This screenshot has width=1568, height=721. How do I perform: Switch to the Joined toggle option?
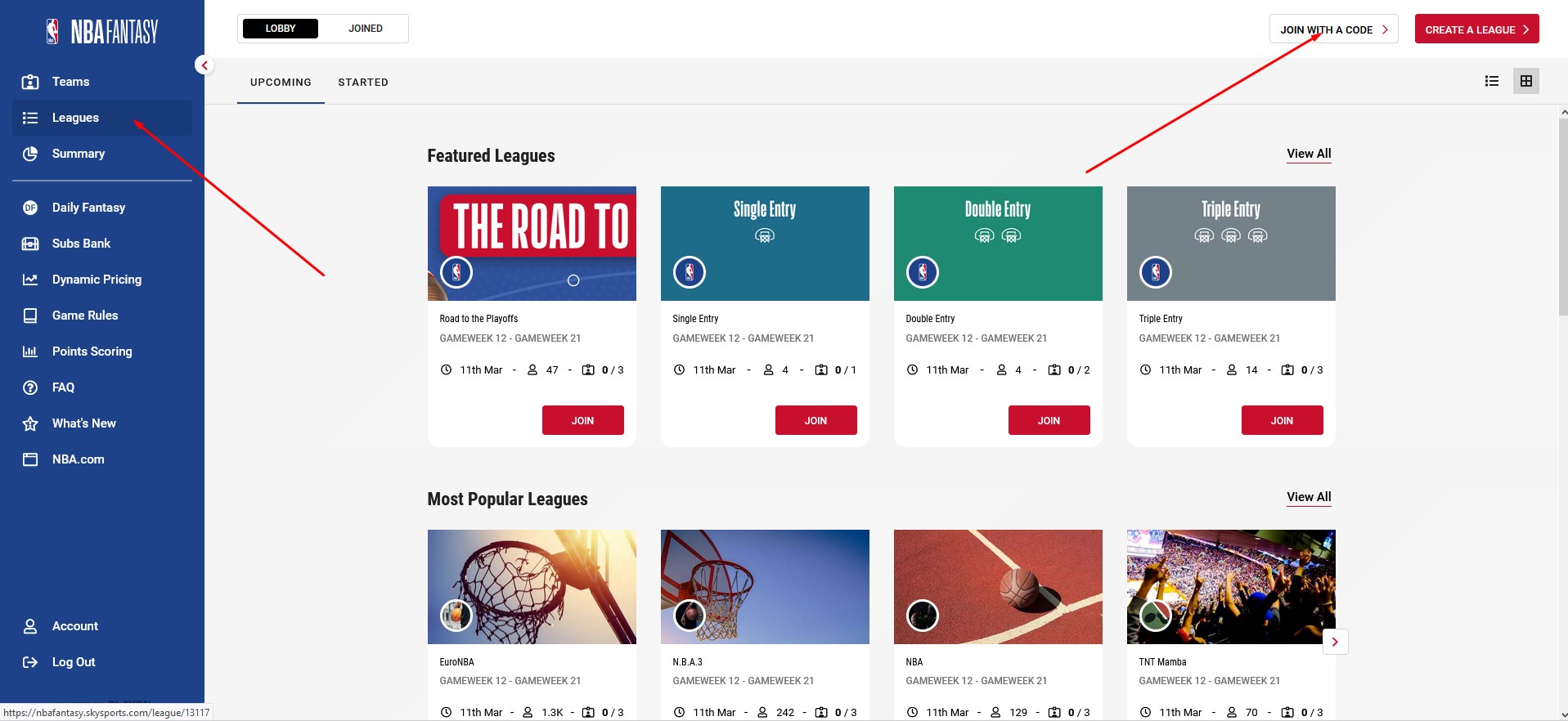click(365, 29)
